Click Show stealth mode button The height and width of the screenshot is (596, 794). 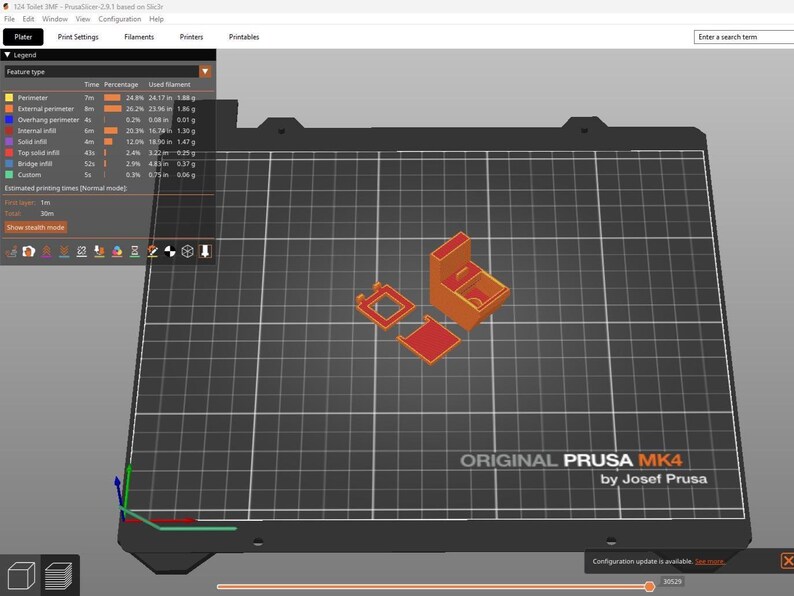pyautogui.click(x=35, y=227)
